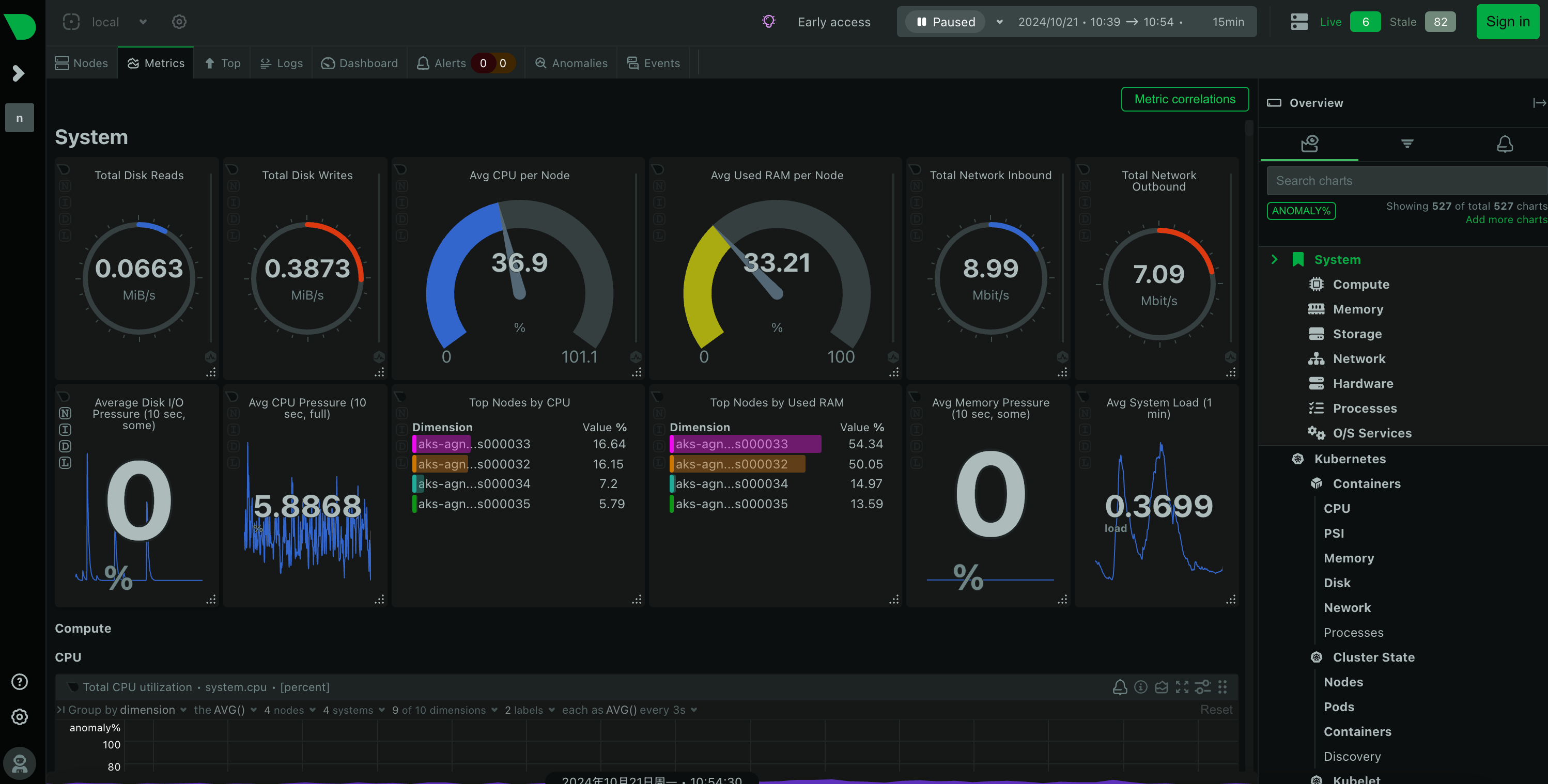Open the 'n' space avatar

[19, 118]
